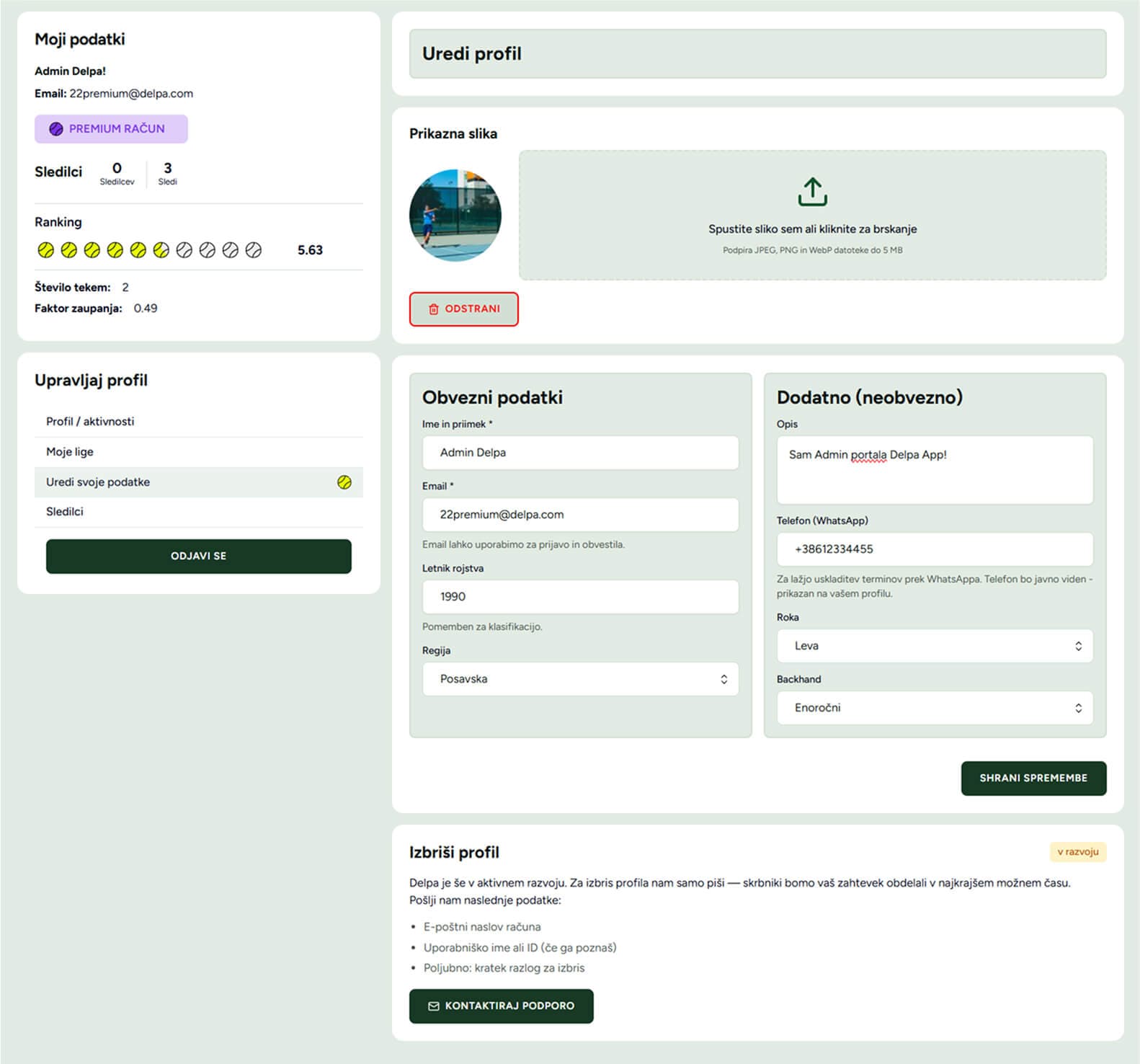The image size is (1140, 1064).
Task: Click the Telefon (WhatsApp) input field
Action: coord(935,549)
